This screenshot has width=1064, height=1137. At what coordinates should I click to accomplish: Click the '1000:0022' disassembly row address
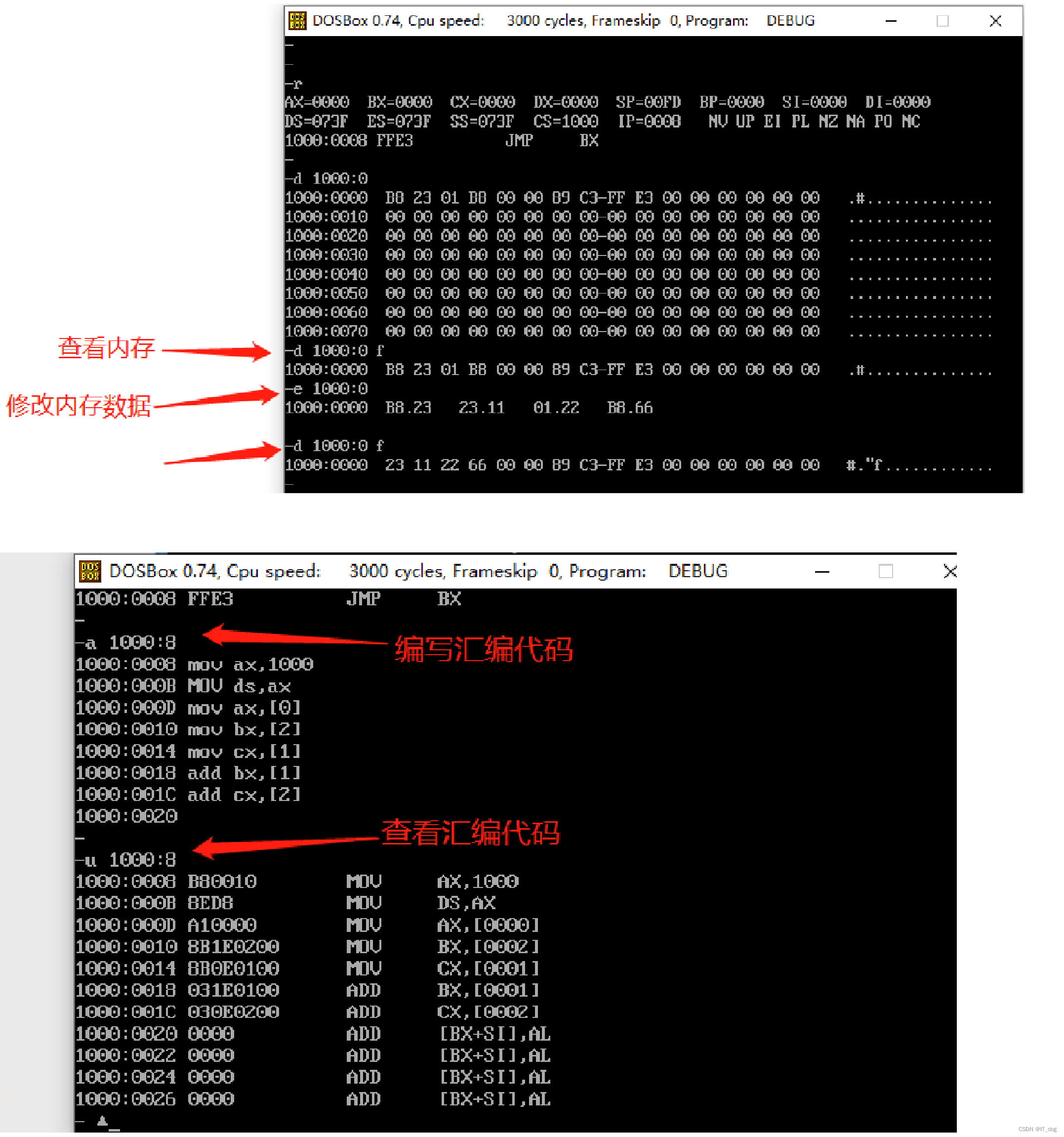126,1056
